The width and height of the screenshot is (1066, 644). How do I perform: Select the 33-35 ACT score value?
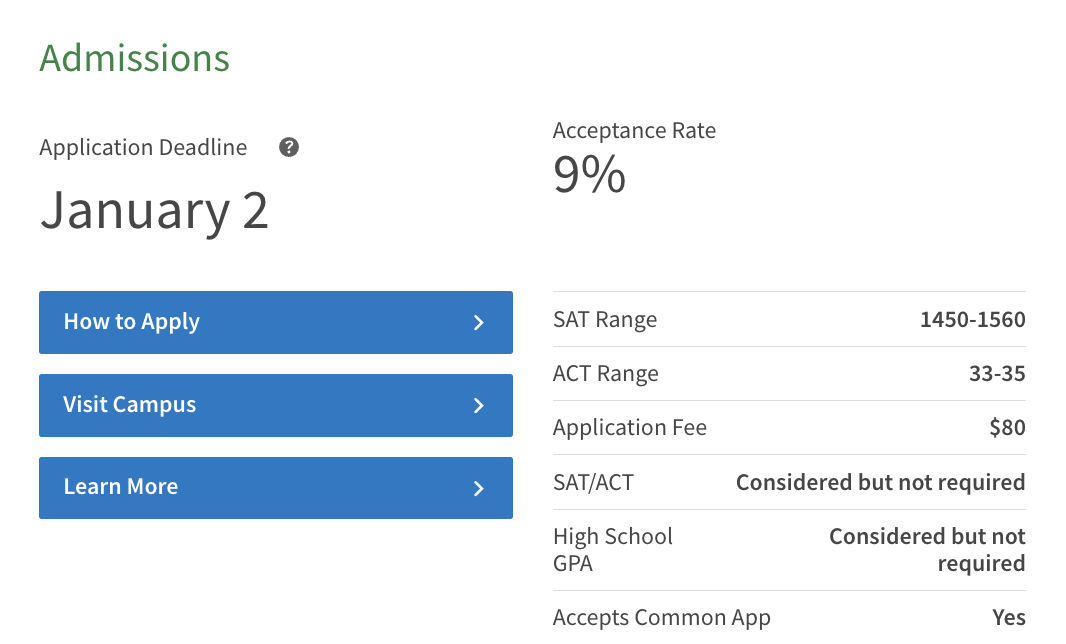997,373
